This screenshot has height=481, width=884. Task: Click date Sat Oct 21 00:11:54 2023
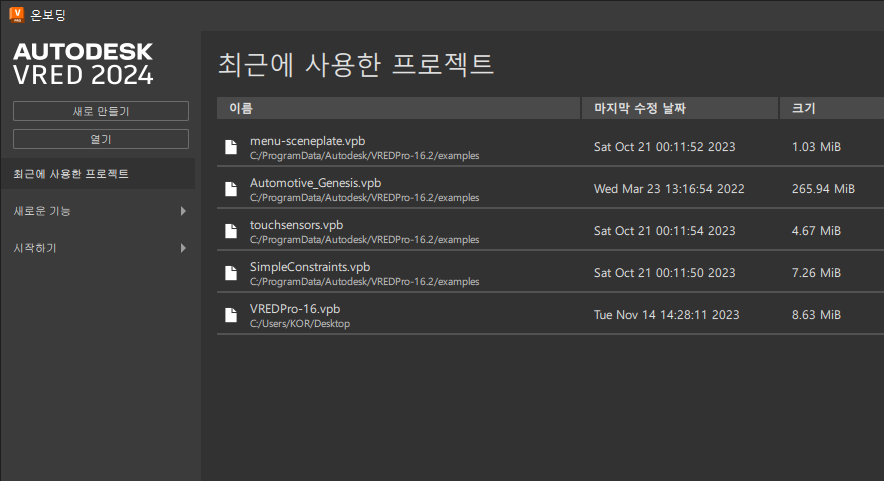point(665,231)
